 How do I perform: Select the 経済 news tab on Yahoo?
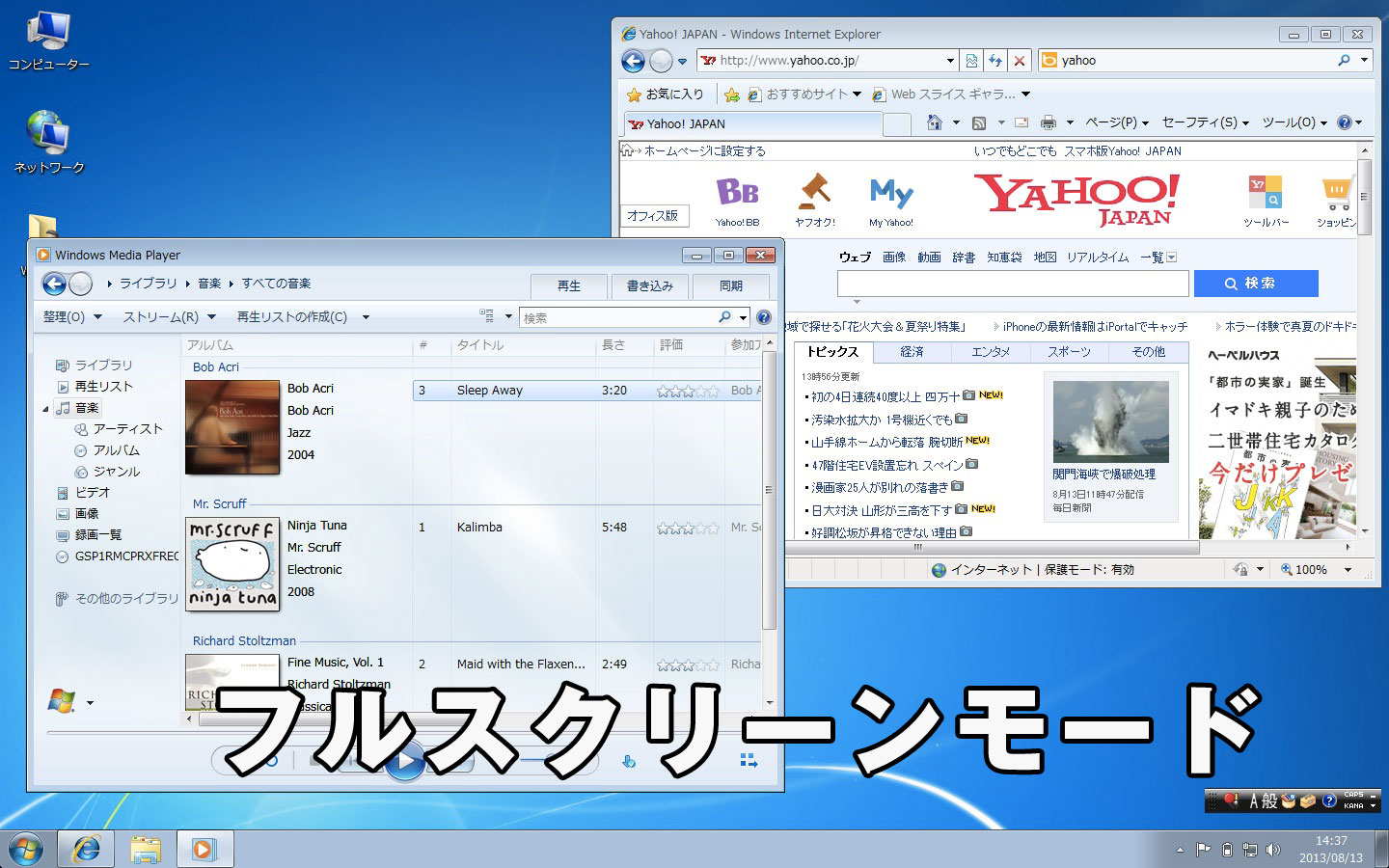coord(912,352)
